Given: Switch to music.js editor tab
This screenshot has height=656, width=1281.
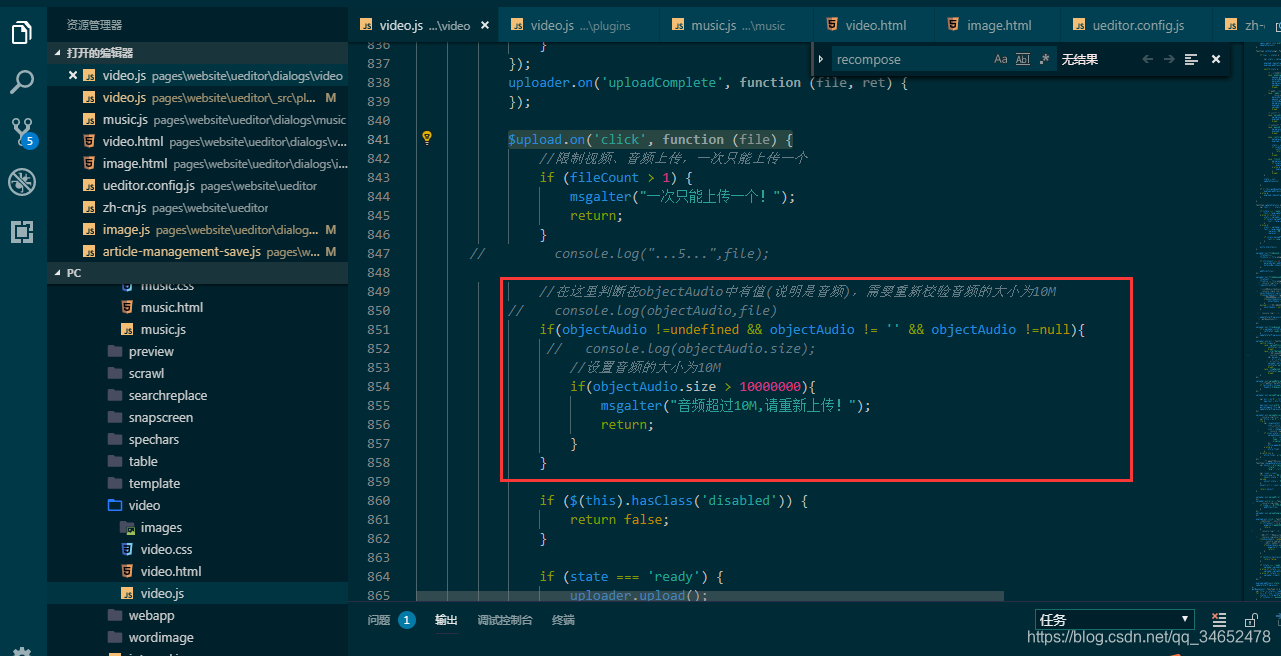Looking at the screenshot, I should (x=736, y=25).
